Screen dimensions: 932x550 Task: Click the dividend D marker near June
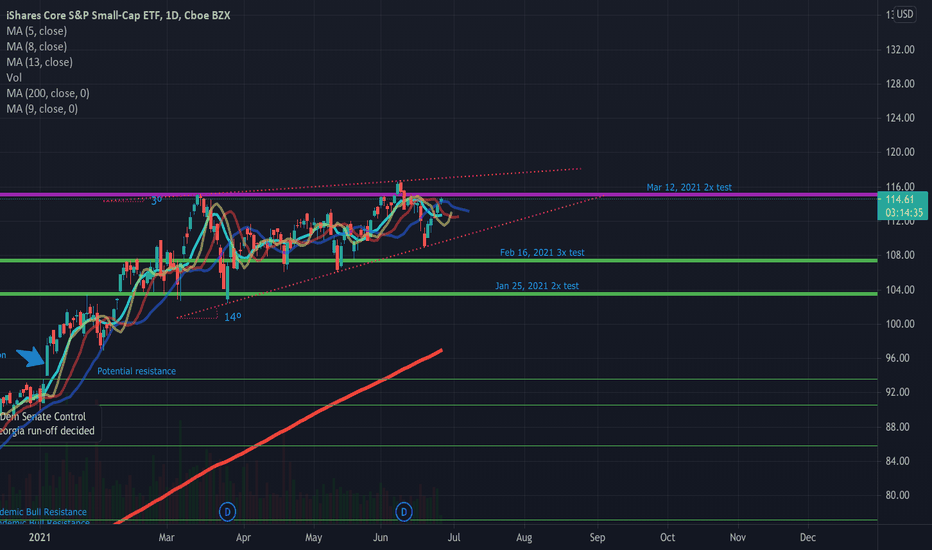pos(404,511)
